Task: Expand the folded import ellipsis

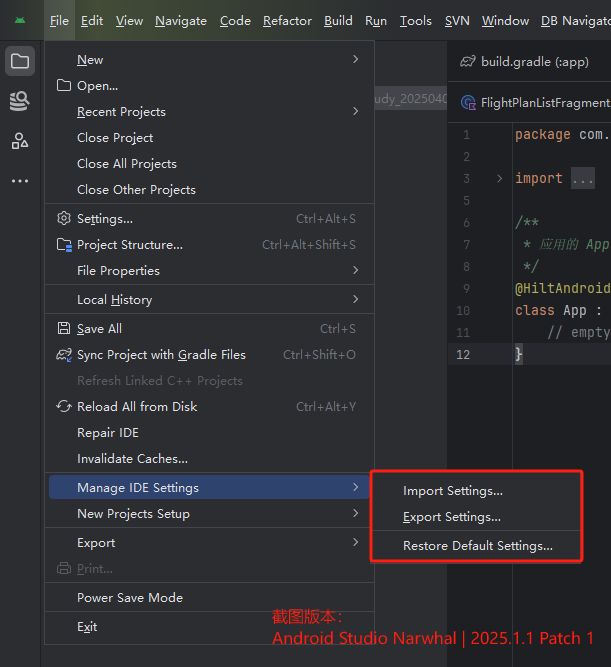Action: click(582, 178)
